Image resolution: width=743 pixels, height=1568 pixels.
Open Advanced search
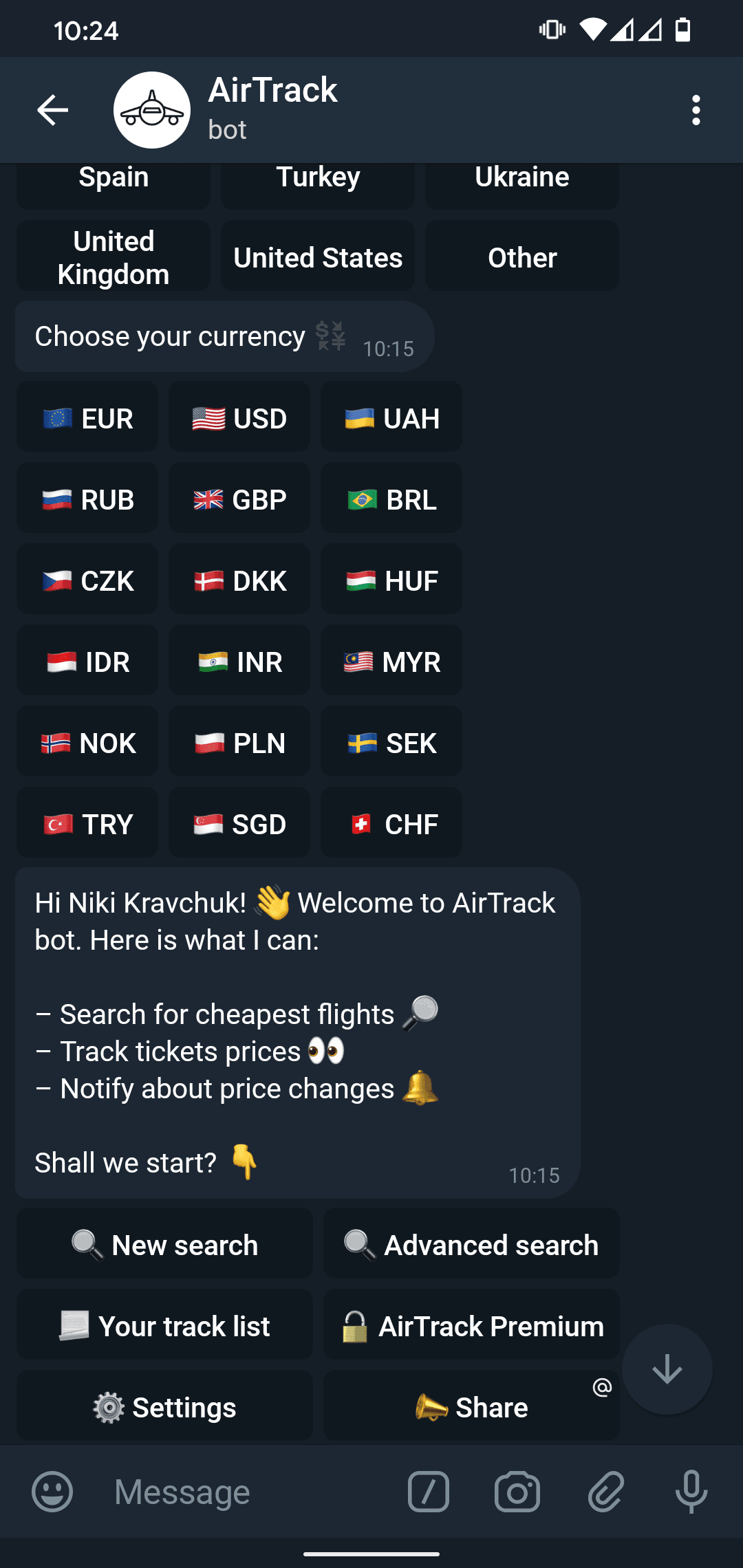click(x=471, y=1244)
